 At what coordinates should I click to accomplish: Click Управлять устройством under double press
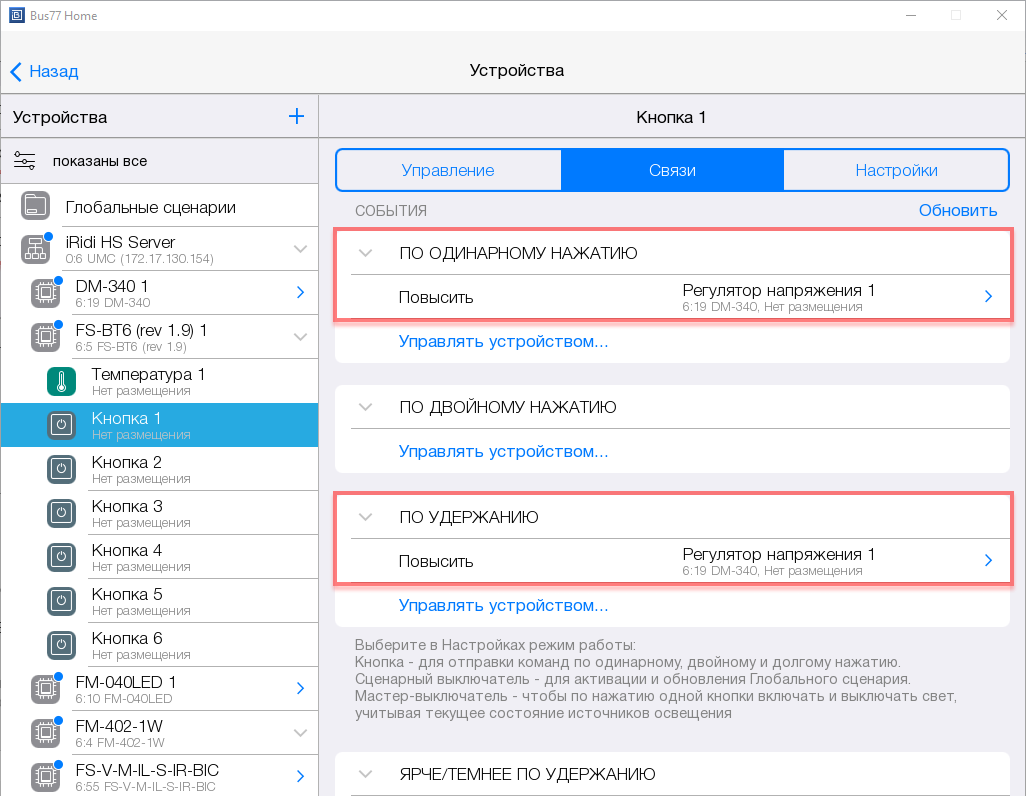(503, 451)
